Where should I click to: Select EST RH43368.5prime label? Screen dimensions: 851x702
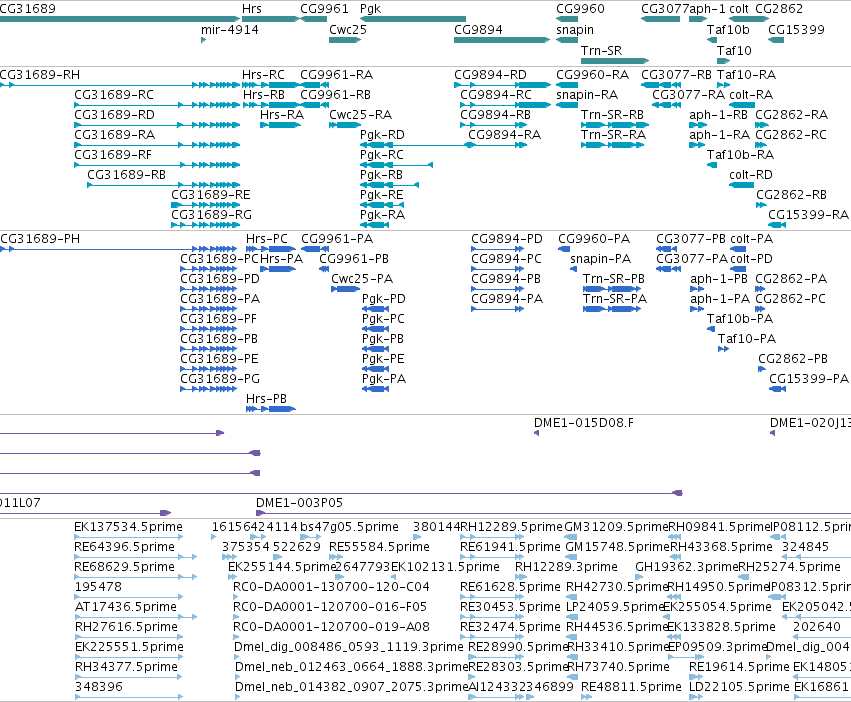tap(721, 547)
